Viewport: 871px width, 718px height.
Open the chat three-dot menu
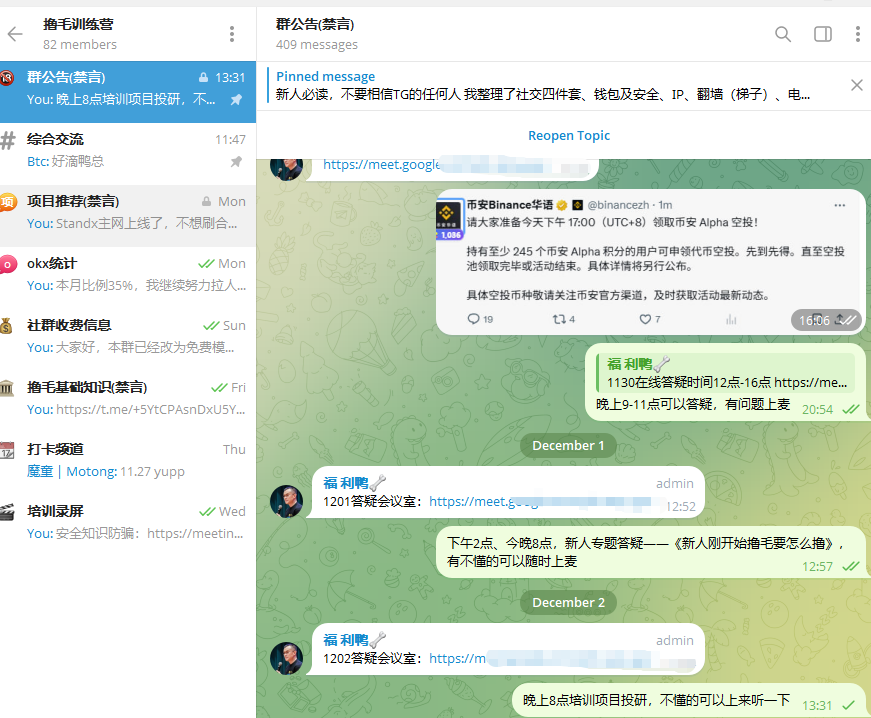pyautogui.click(x=858, y=33)
